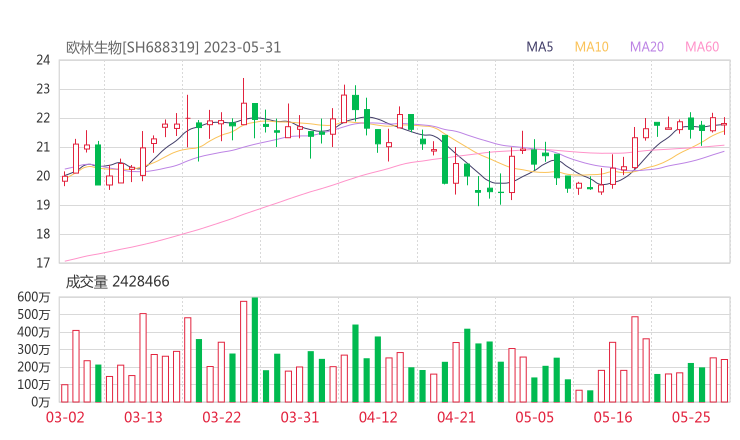Click the 05-25 date axis label
This screenshot has height=440, width=740.
point(691,417)
